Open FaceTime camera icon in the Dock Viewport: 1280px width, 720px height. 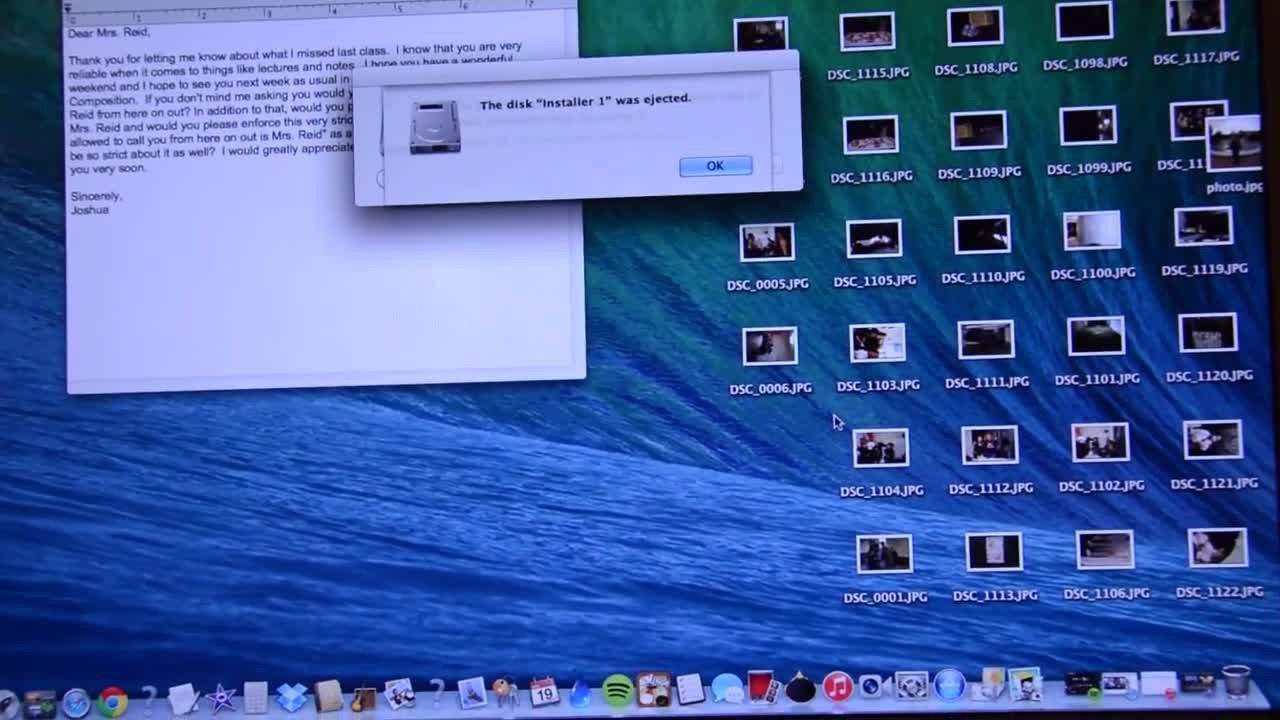(870, 686)
